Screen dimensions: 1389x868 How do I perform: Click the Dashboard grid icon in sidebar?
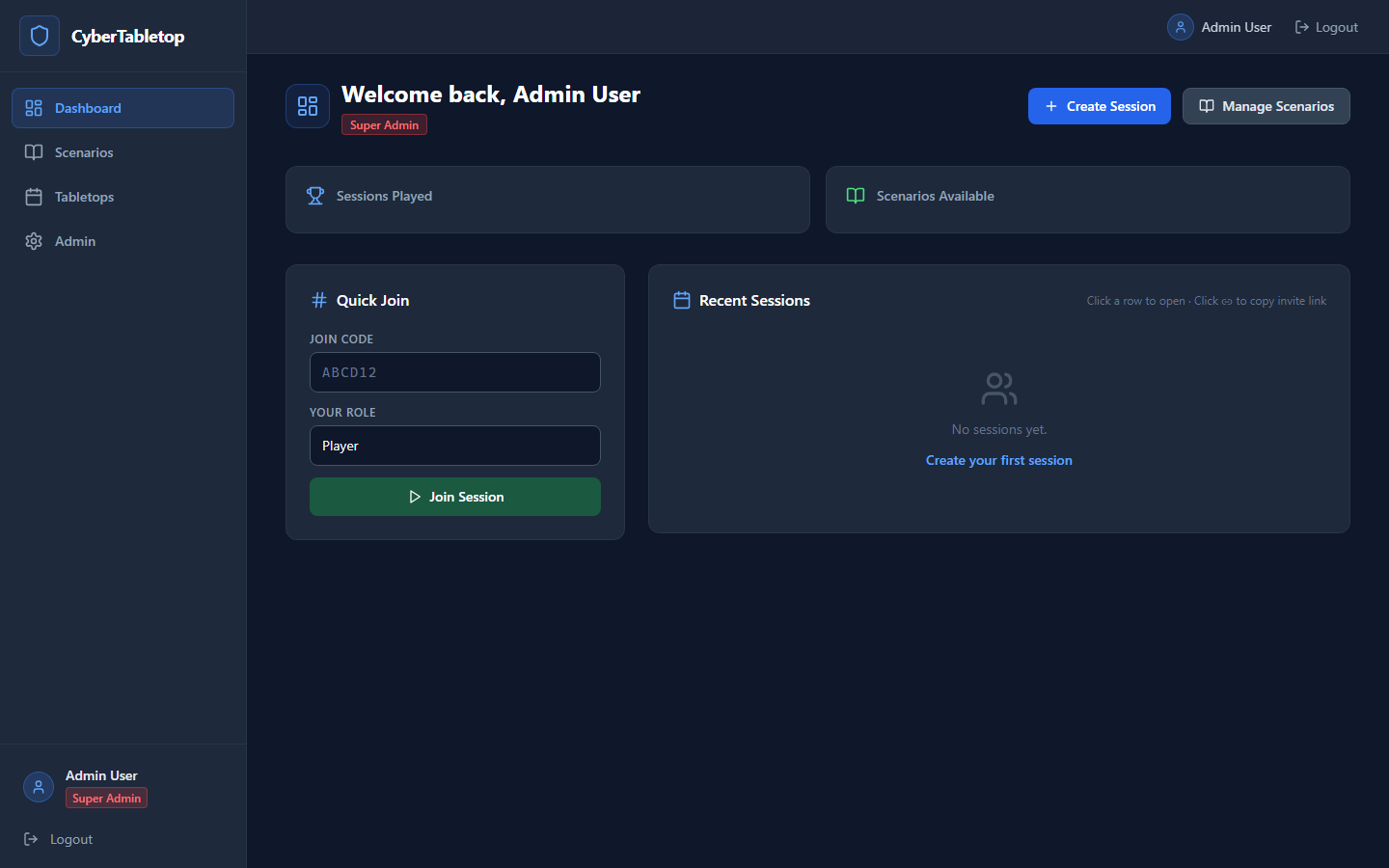[34, 108]
